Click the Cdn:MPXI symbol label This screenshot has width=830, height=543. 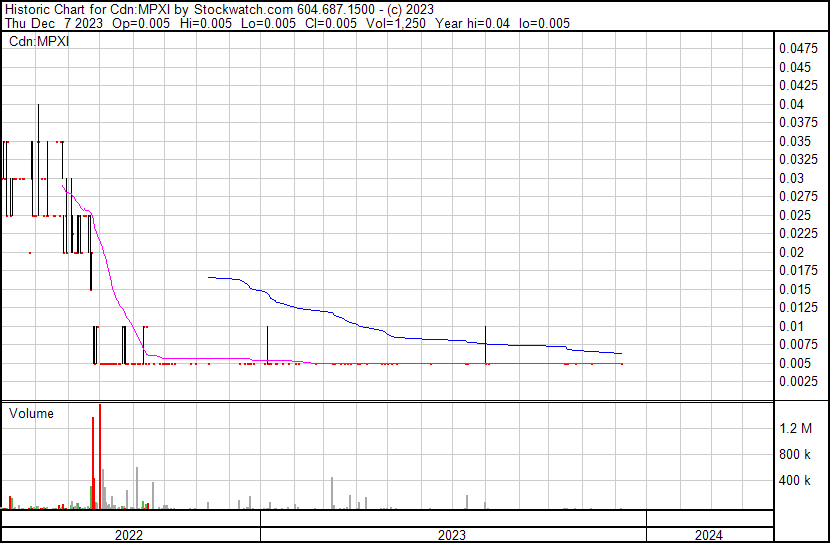[39, 41]
